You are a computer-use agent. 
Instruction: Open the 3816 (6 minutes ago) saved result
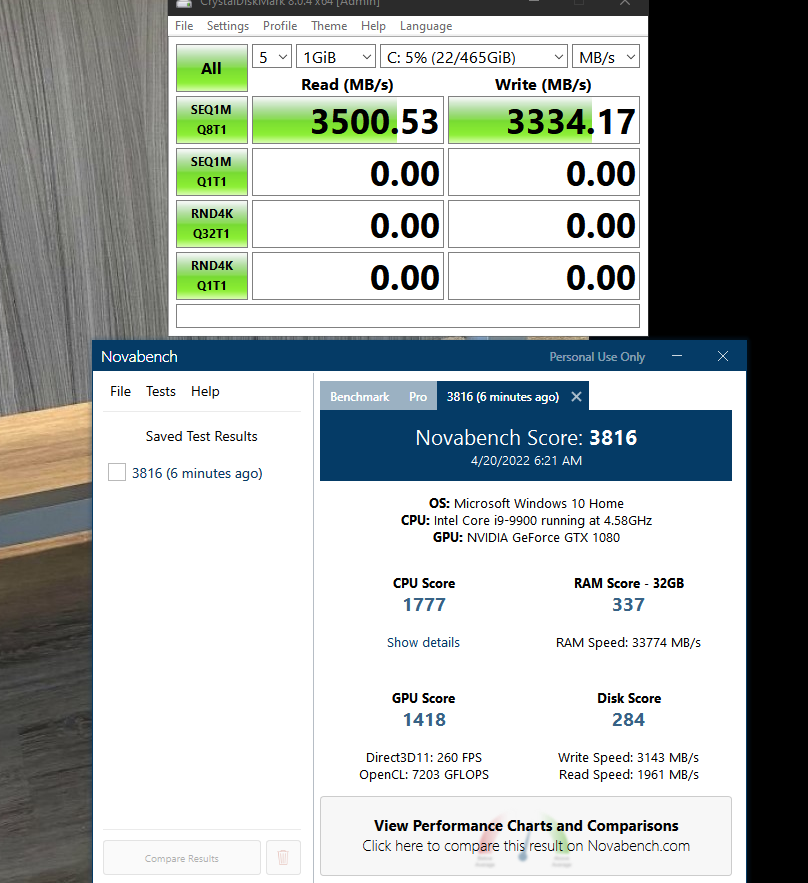[197, 473]
